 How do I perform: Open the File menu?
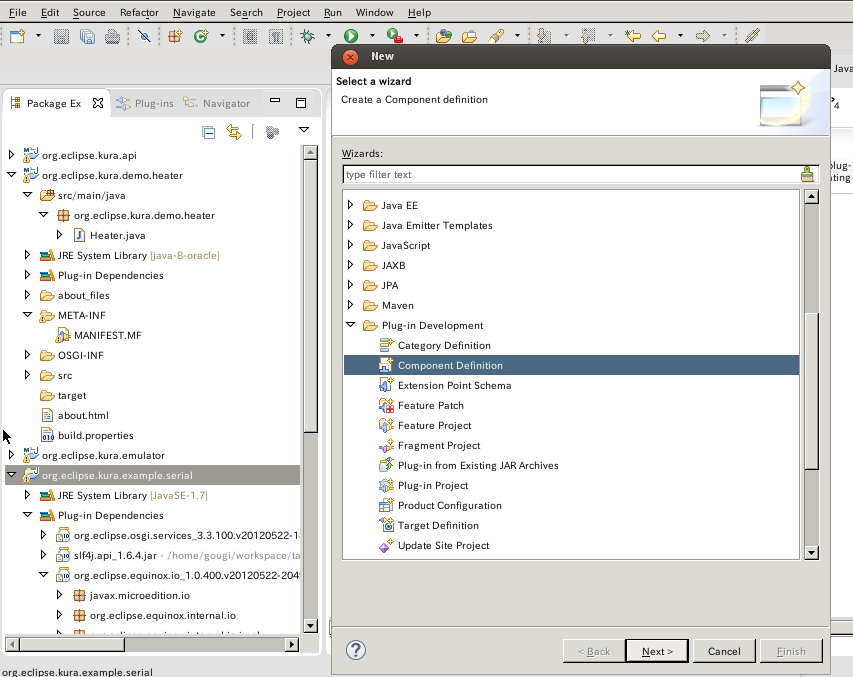(x=17, y=12)
